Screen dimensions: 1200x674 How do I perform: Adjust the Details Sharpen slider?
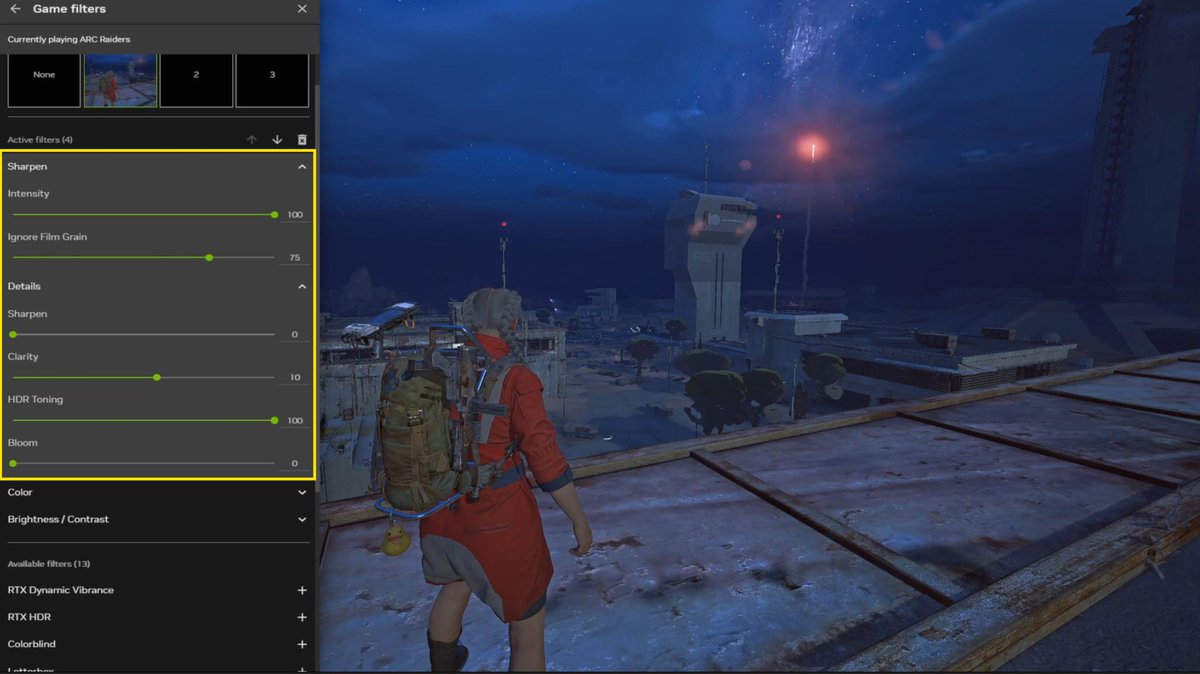(x=143, y=334)
